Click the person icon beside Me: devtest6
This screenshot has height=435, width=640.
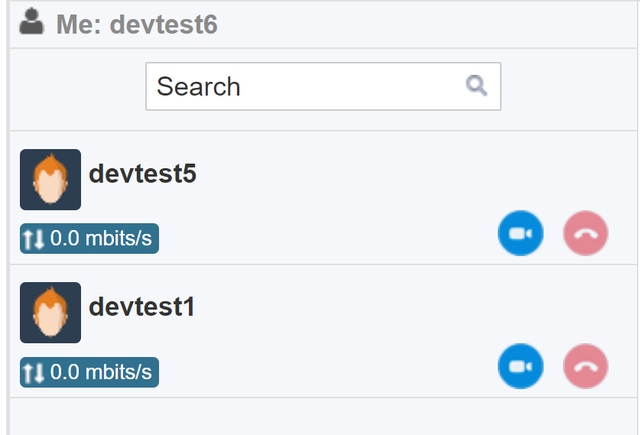(32, 23)
